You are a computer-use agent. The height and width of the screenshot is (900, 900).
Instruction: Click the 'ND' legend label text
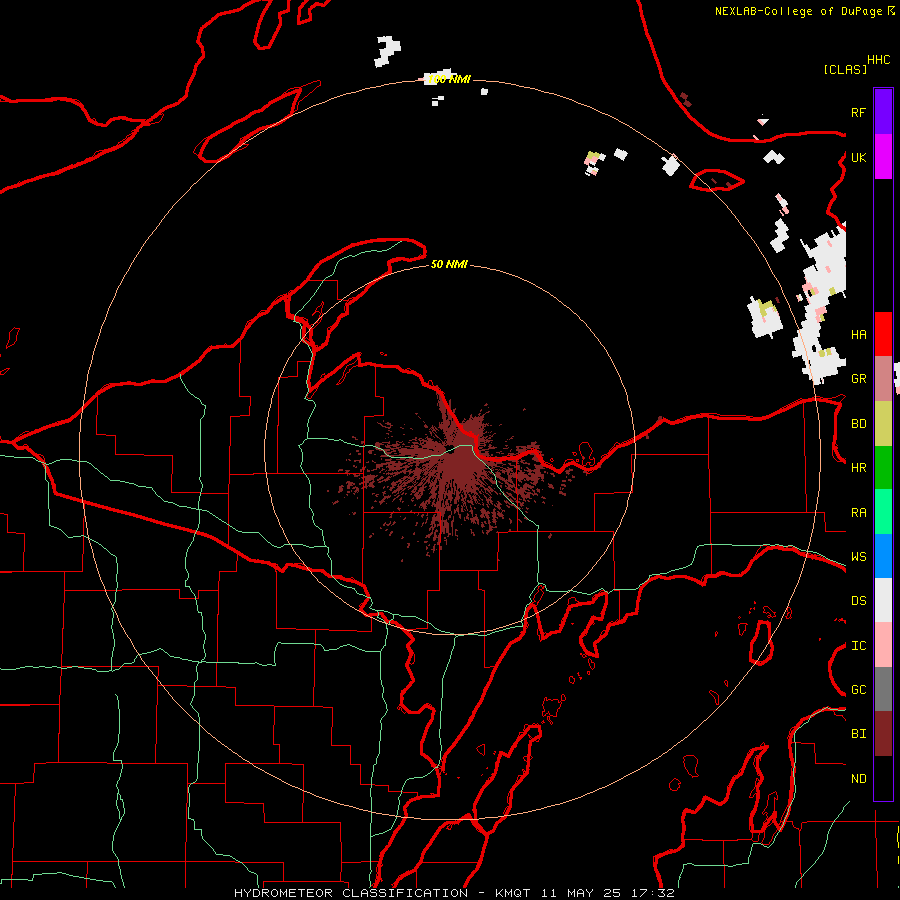coord(858,778)
